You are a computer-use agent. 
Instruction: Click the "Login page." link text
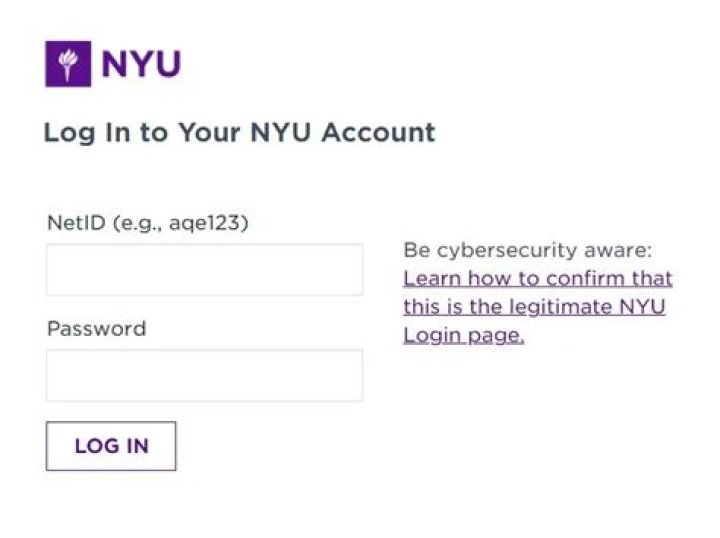(463, 335)
